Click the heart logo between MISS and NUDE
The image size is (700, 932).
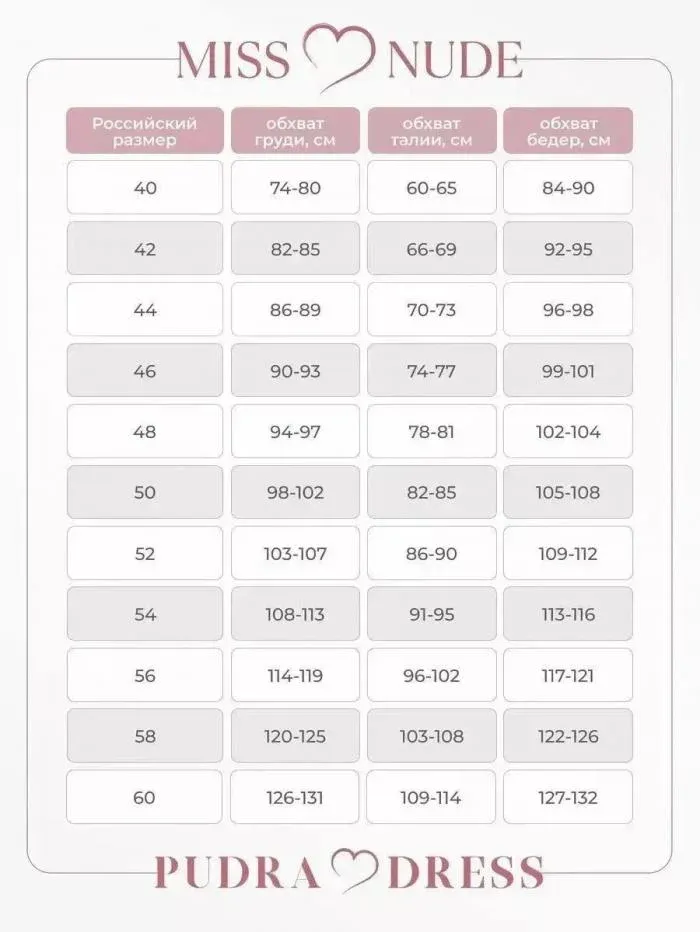click(339, 58)
